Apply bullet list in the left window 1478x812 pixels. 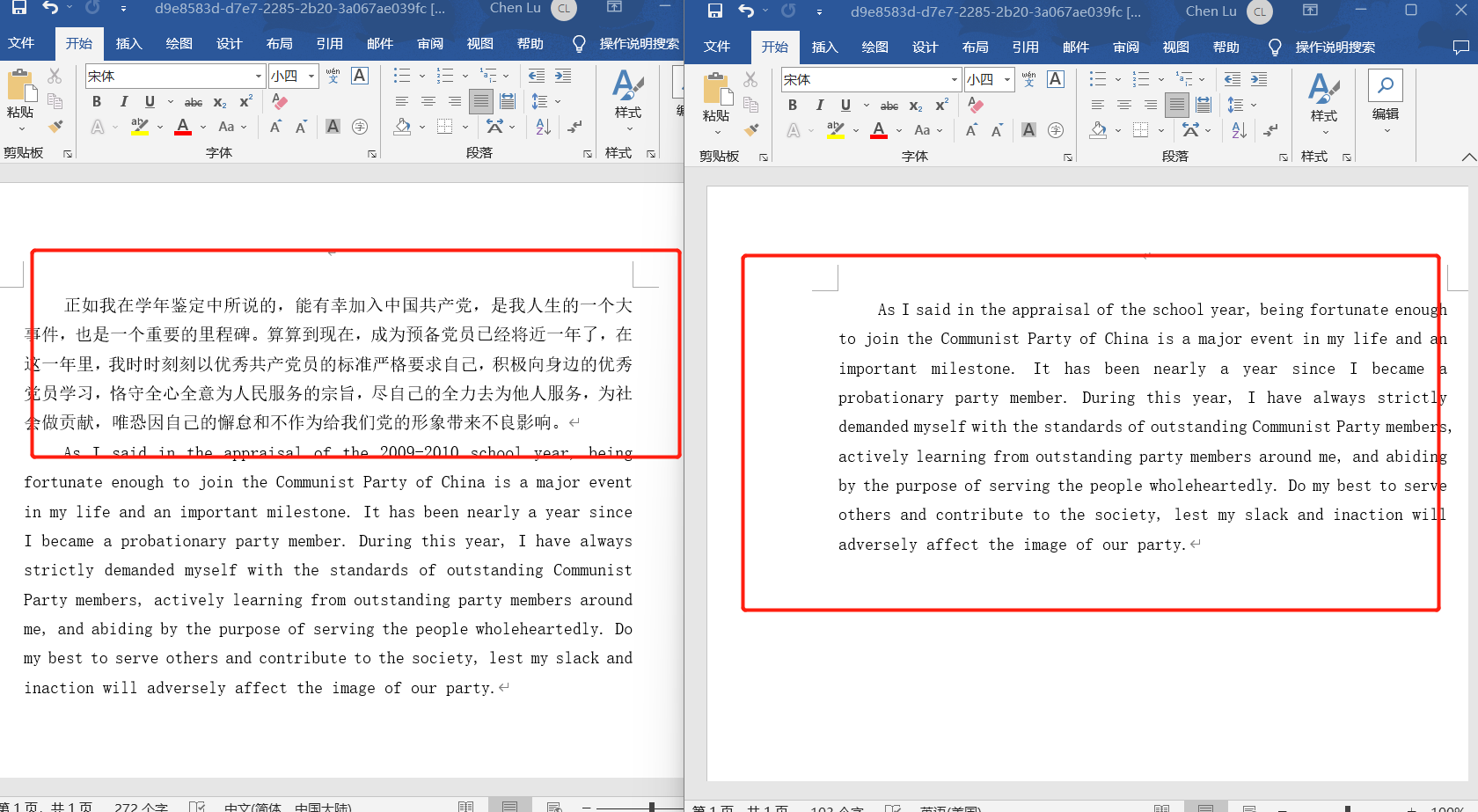point(402,76)
